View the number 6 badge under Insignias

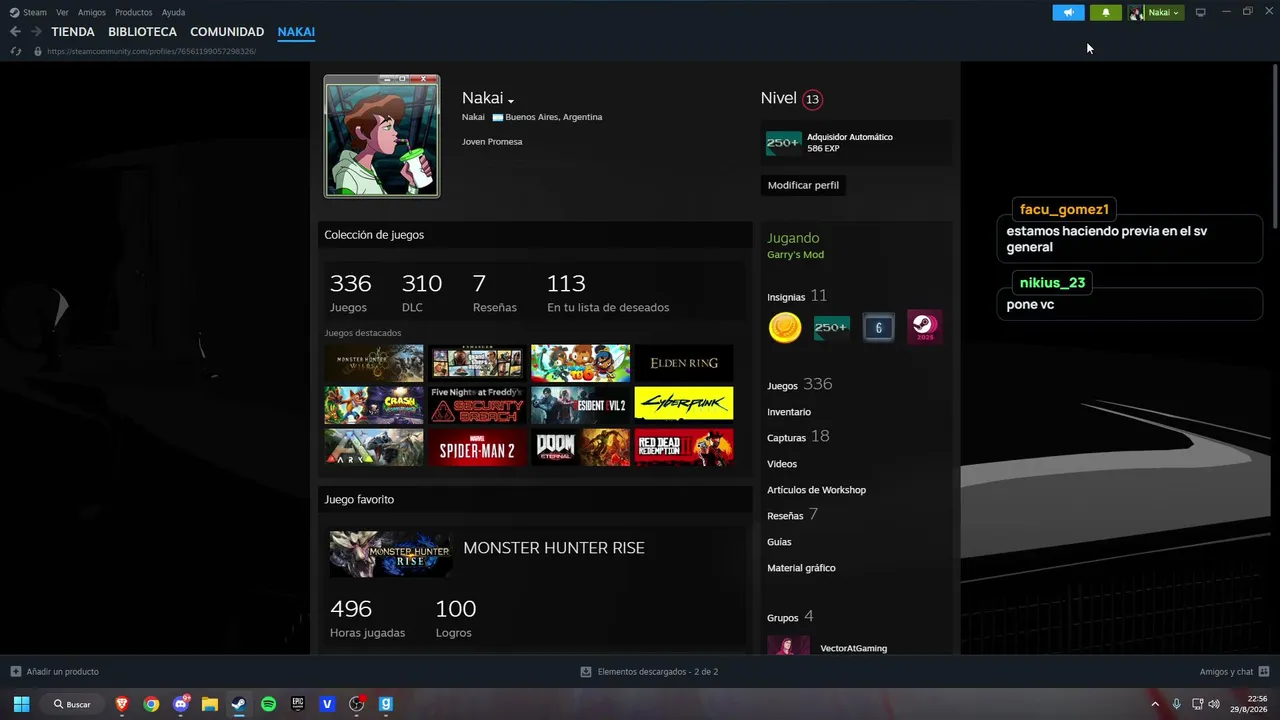tap(878, 327)
